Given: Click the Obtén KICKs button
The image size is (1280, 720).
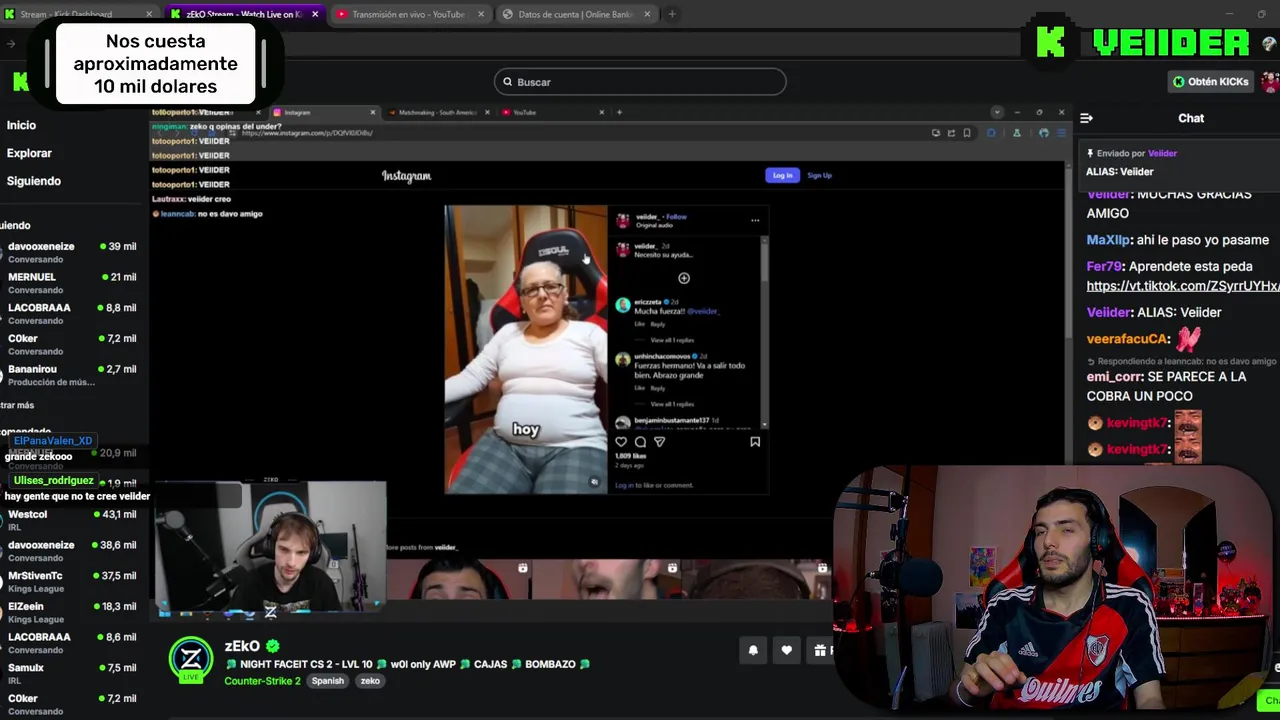Looking at the screenshot, I should 1211,82.
